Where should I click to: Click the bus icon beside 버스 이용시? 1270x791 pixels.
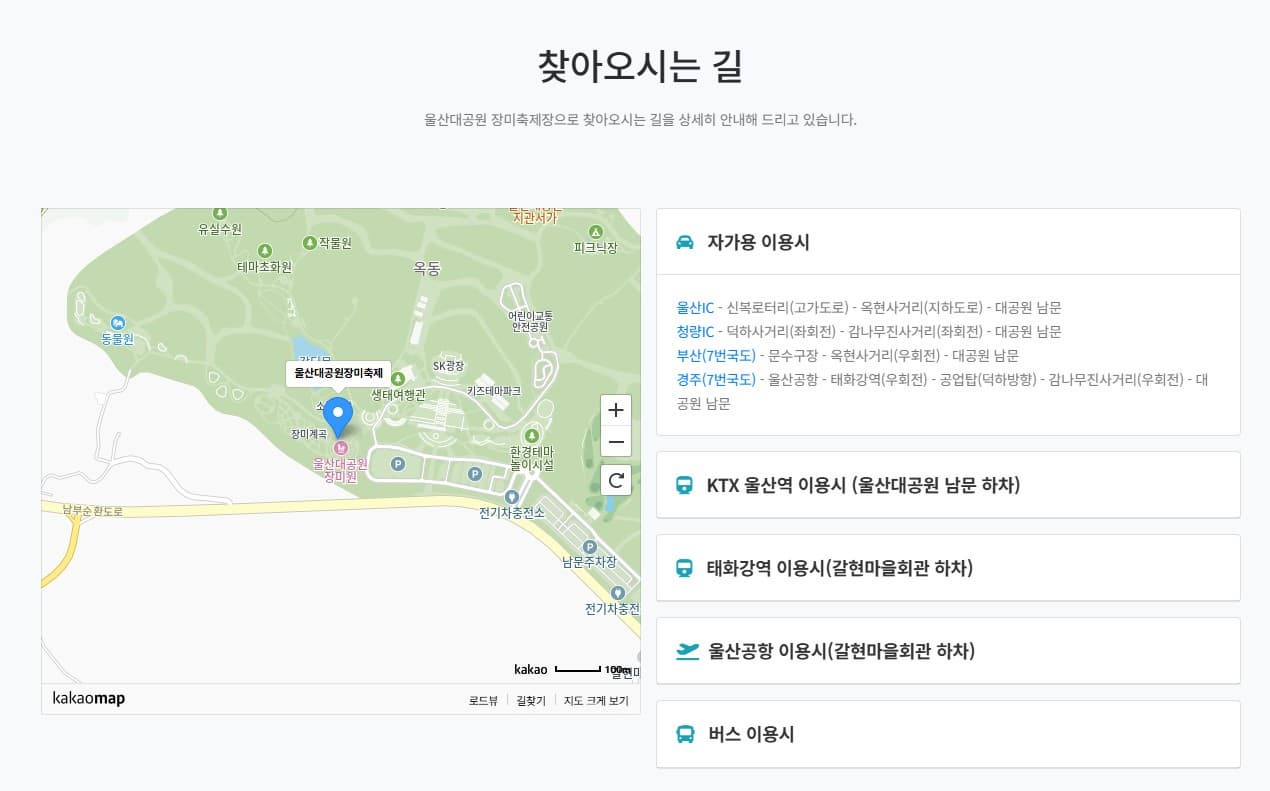(684, 733)
